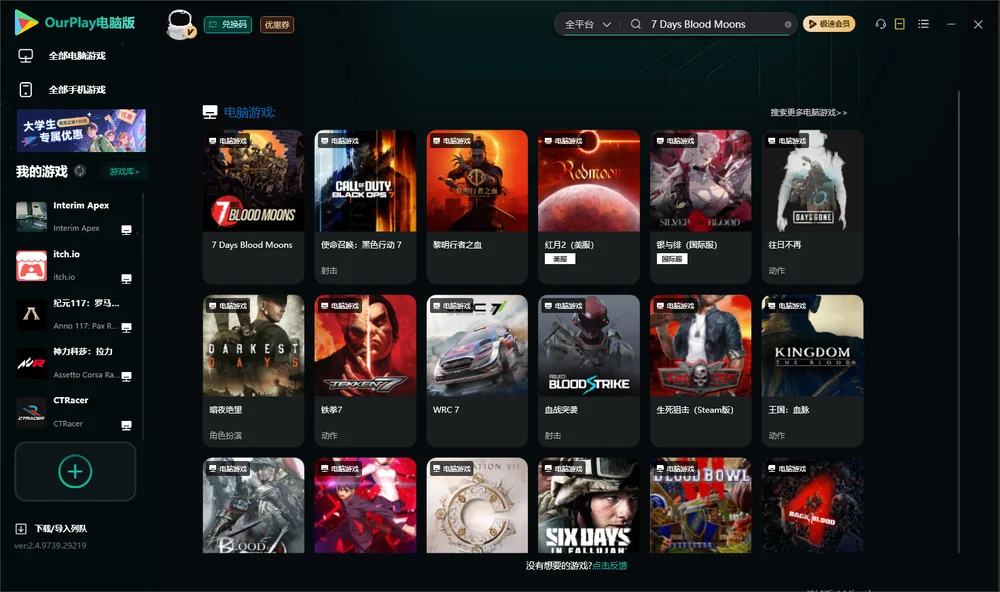Image resolution: width=1000 pixels, height=592 pixels.
Task: Open Call of Duty Black Ops 7 card
Action: tap(365, 207)
